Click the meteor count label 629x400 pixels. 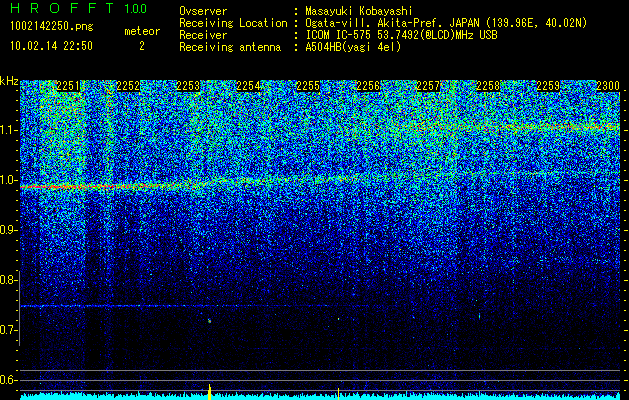(x=142, y=31)
